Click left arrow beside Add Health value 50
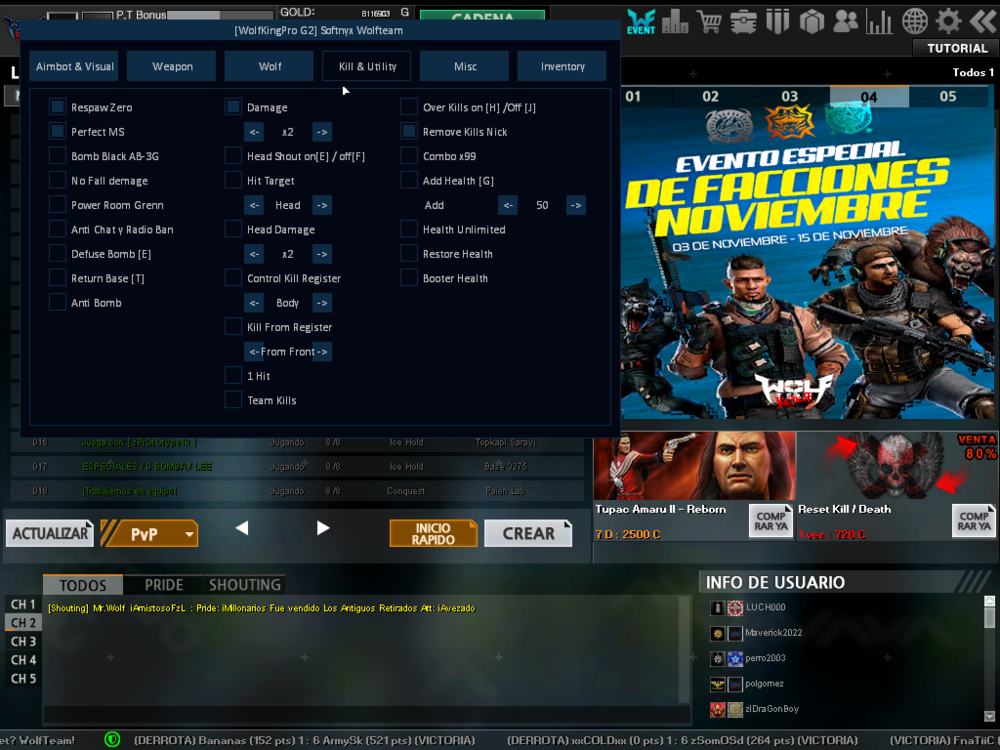The image size is (1000, 750). (x=508, y=205)
